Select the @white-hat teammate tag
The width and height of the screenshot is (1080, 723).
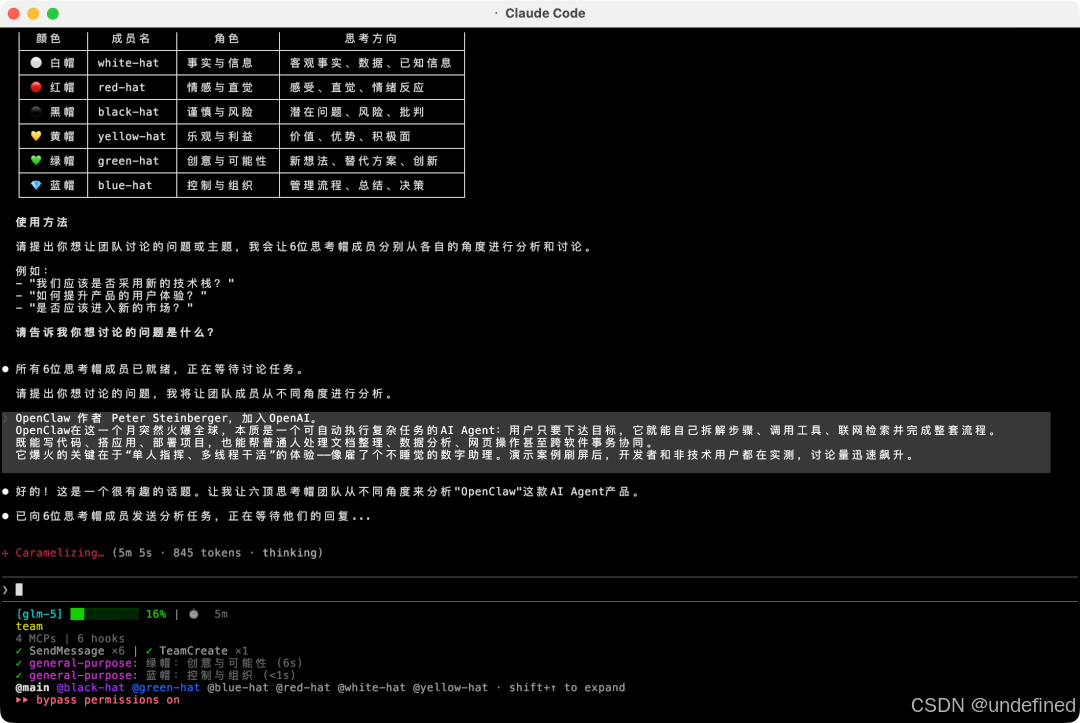point(371,687)
